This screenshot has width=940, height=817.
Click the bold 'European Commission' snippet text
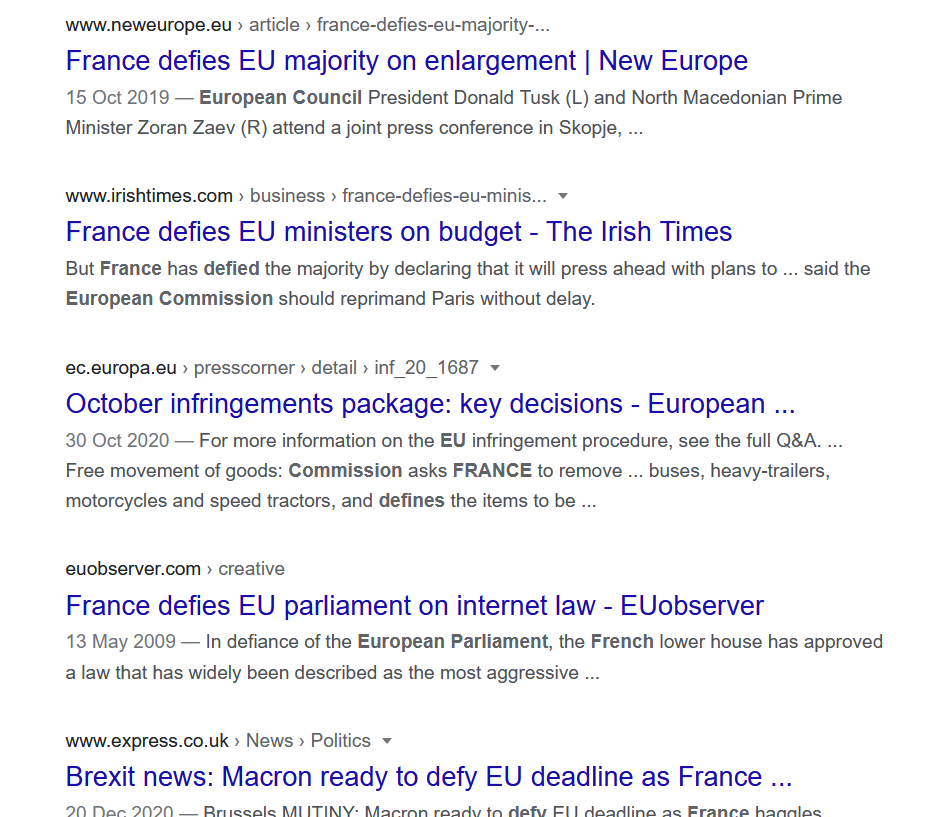point(169,299)
